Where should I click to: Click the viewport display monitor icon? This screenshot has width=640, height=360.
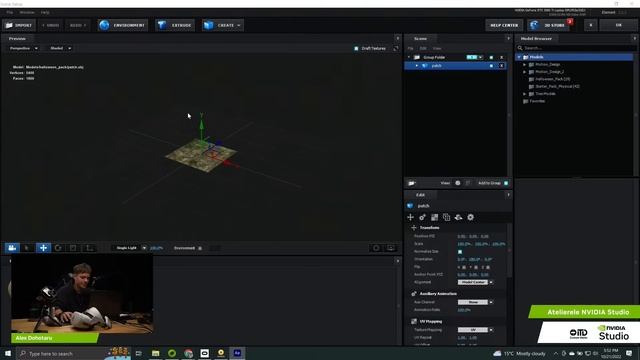391,248
